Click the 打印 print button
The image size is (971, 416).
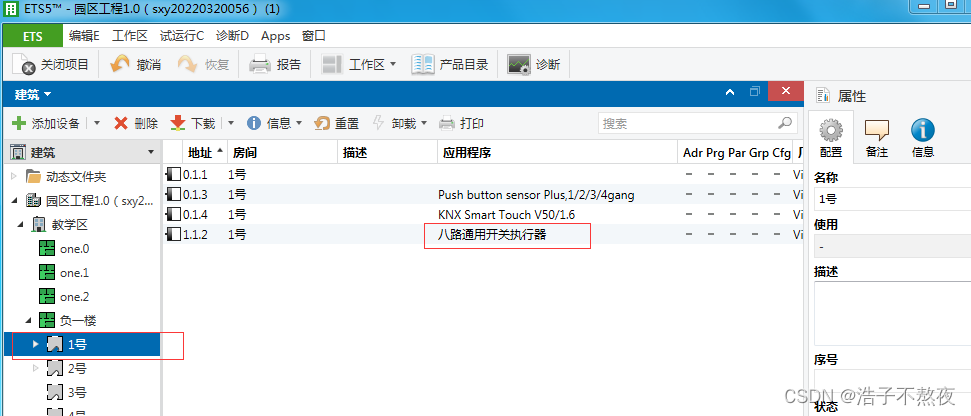461,123
